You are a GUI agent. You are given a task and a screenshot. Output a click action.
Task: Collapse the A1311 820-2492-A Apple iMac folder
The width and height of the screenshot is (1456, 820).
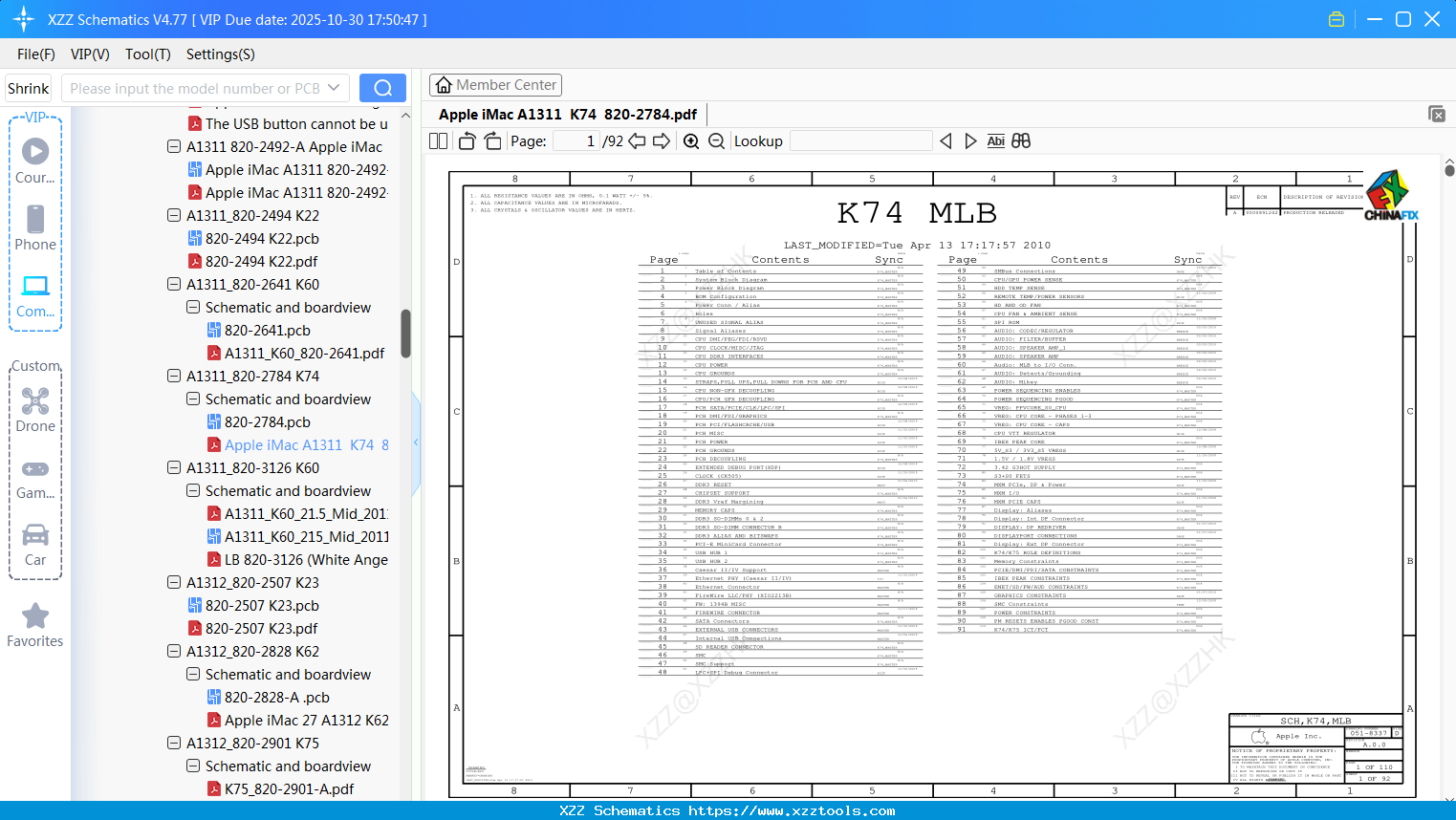(174, 147)
